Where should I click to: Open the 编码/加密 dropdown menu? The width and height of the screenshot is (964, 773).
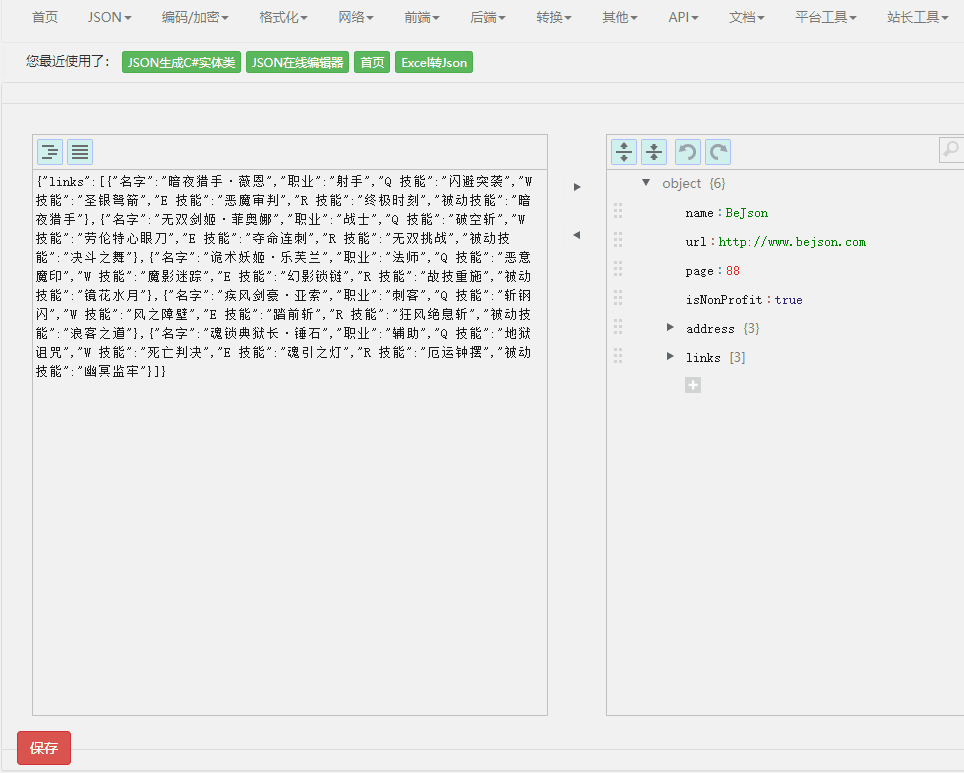tap(195, 17)
